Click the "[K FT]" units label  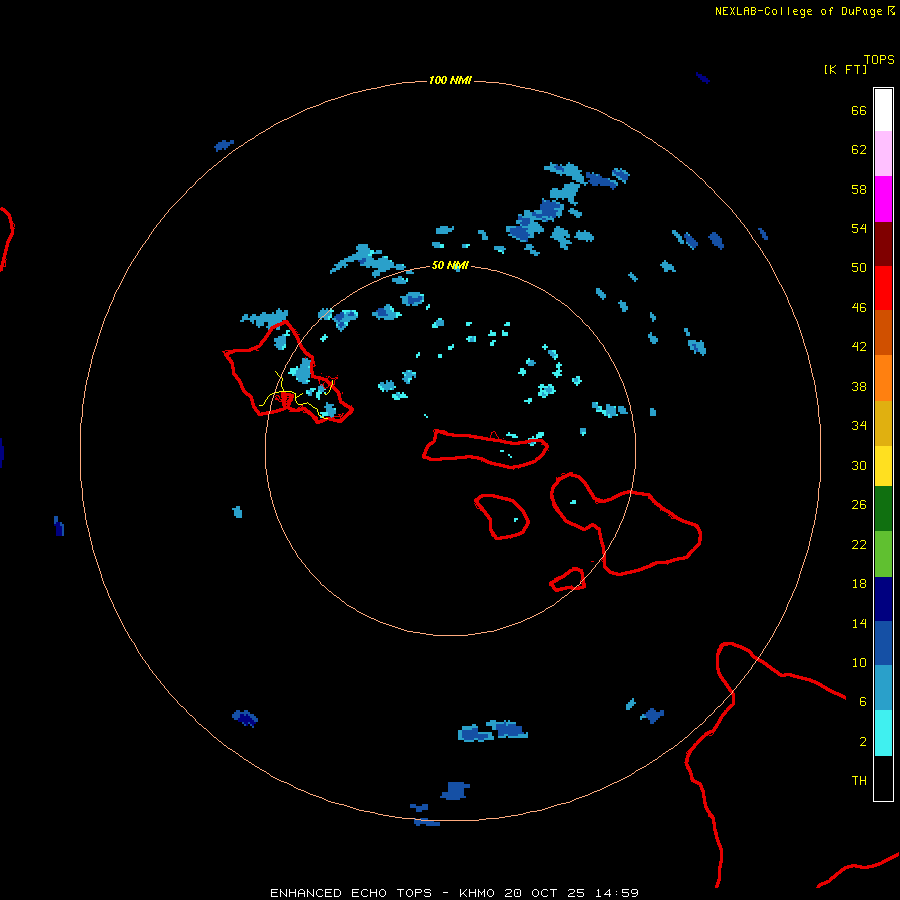845,69
